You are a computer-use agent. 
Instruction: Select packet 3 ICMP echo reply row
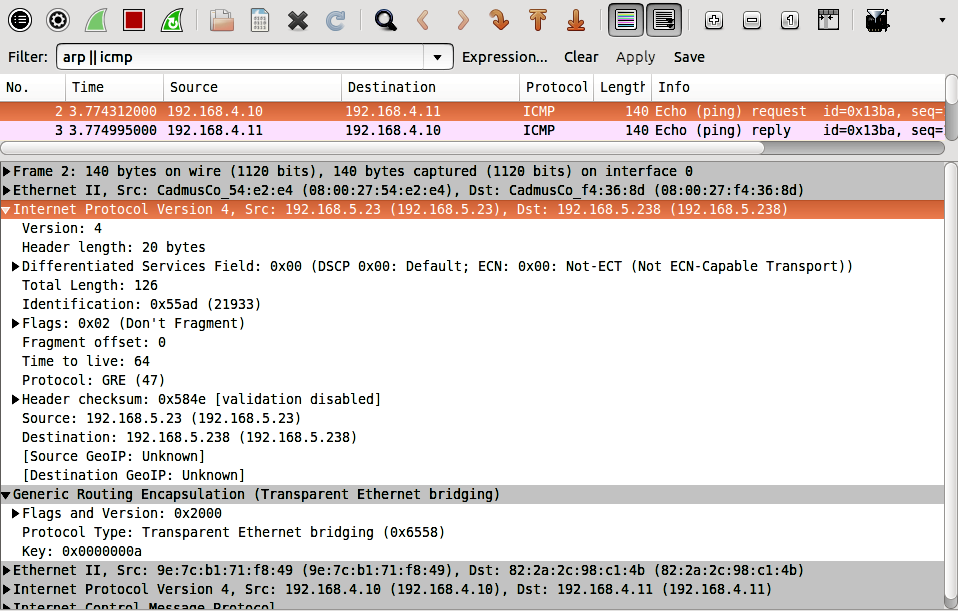(x=472, y=130)
